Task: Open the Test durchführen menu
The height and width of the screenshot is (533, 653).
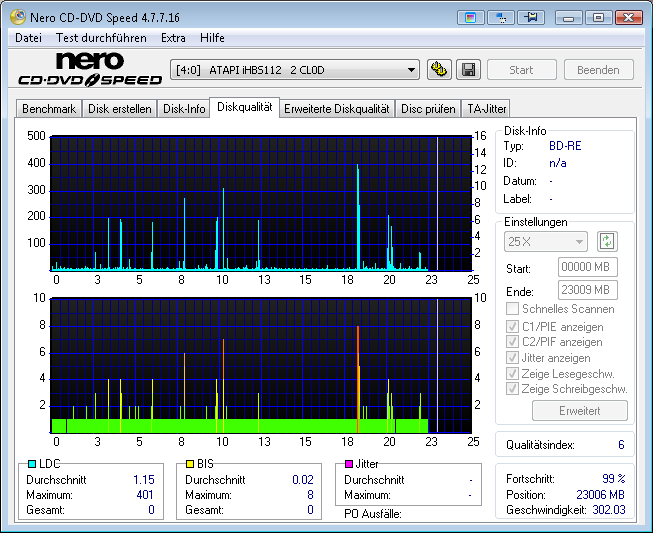Action: [101, 38]
